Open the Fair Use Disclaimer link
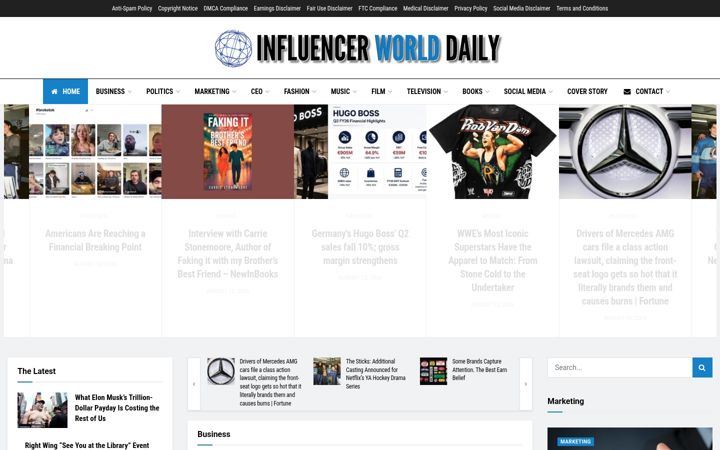This screenshot has height=450, width=720. [329, 8]
